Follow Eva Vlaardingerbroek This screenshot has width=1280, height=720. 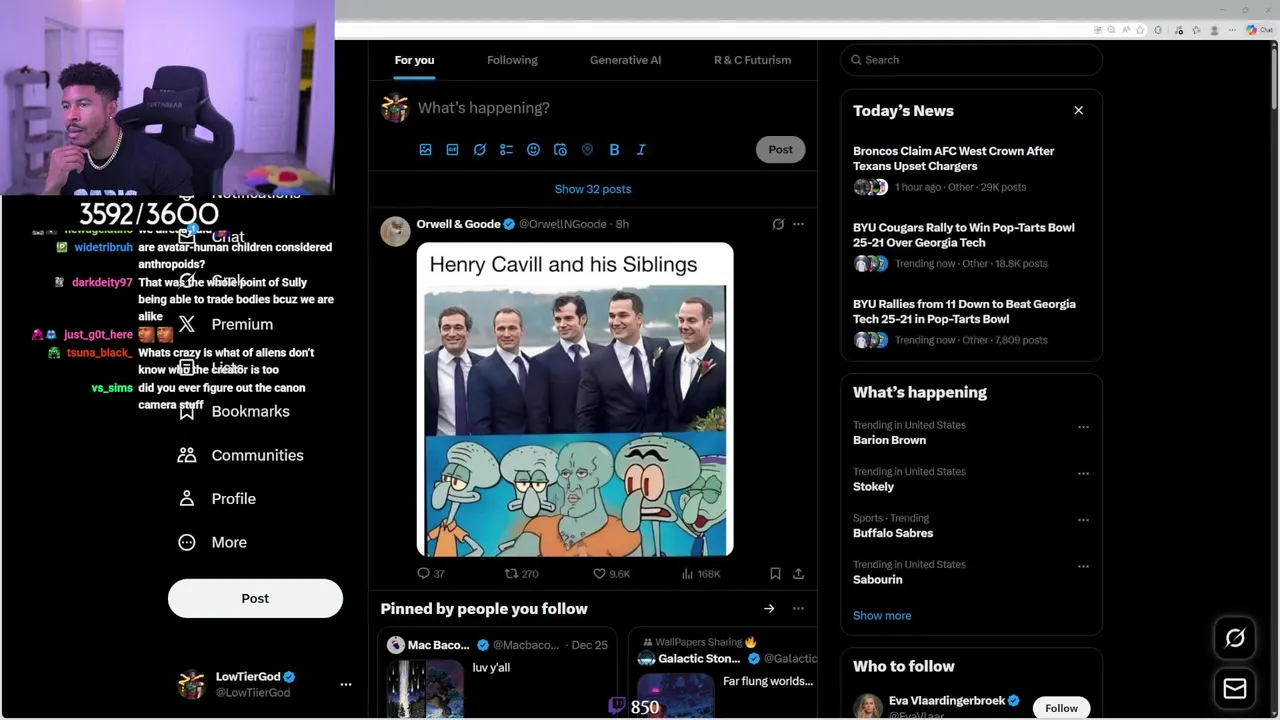(1061, 708)
